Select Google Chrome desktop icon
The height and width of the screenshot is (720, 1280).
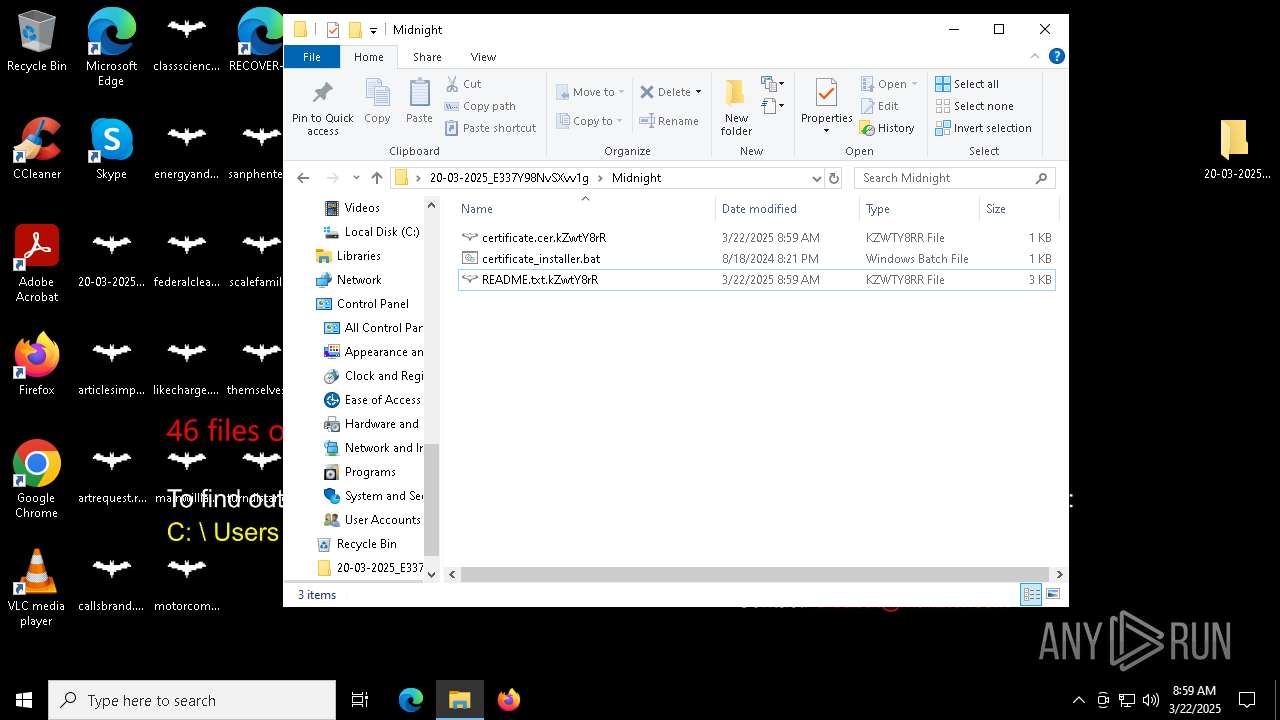pyautogui.click(x=37, y=479)
